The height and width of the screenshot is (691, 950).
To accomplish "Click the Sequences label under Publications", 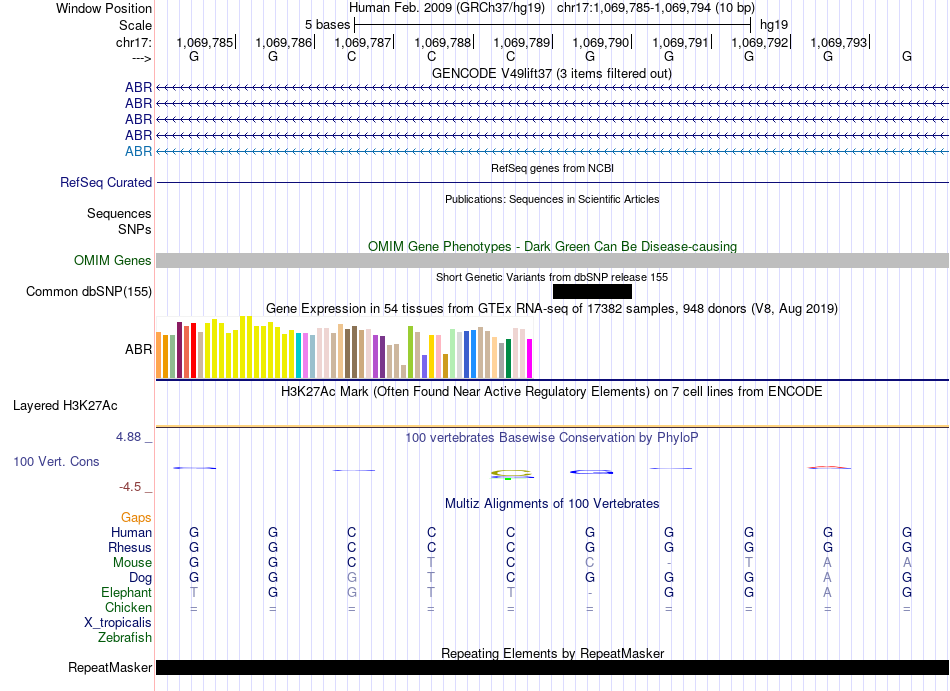I will (119, 213).
